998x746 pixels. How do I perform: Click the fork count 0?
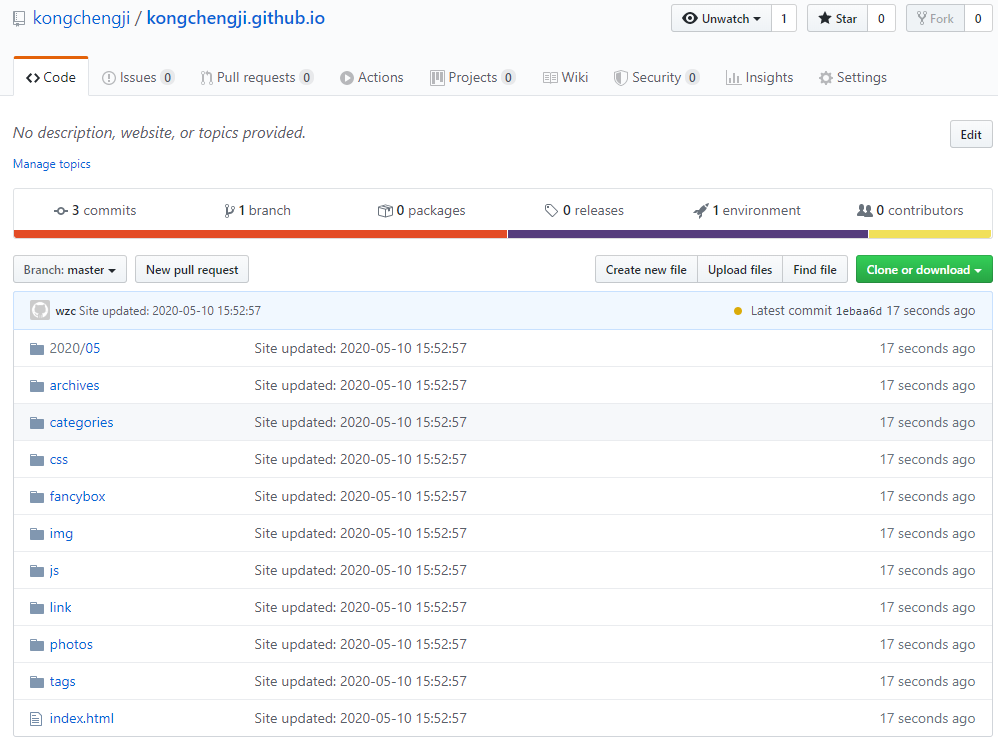pyautogui.click(x=978, y=18)
